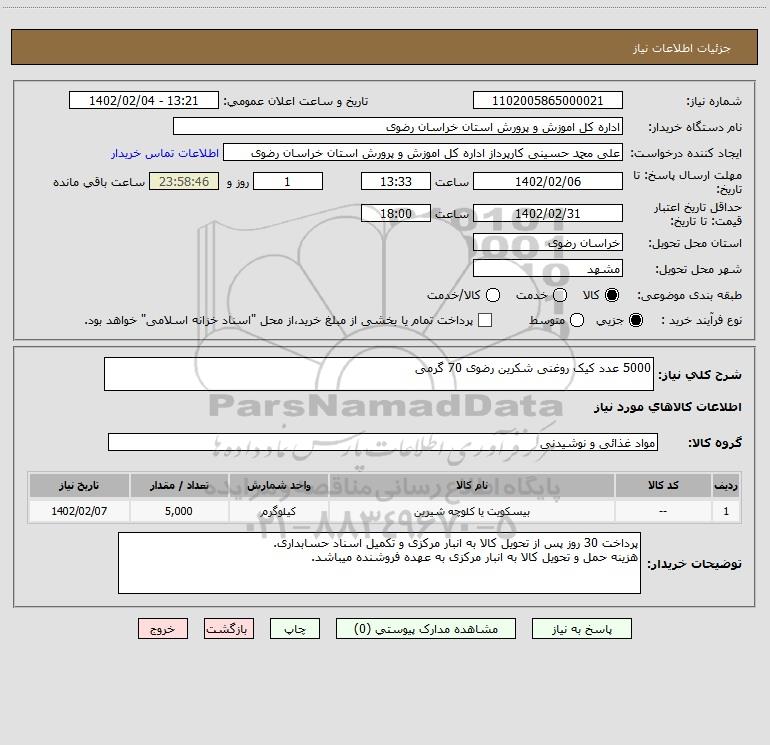Image resolution: width=770 pixels, height=745 pixels.
Task: Click the واحد شمارش column header
Action: pos(278,485)
